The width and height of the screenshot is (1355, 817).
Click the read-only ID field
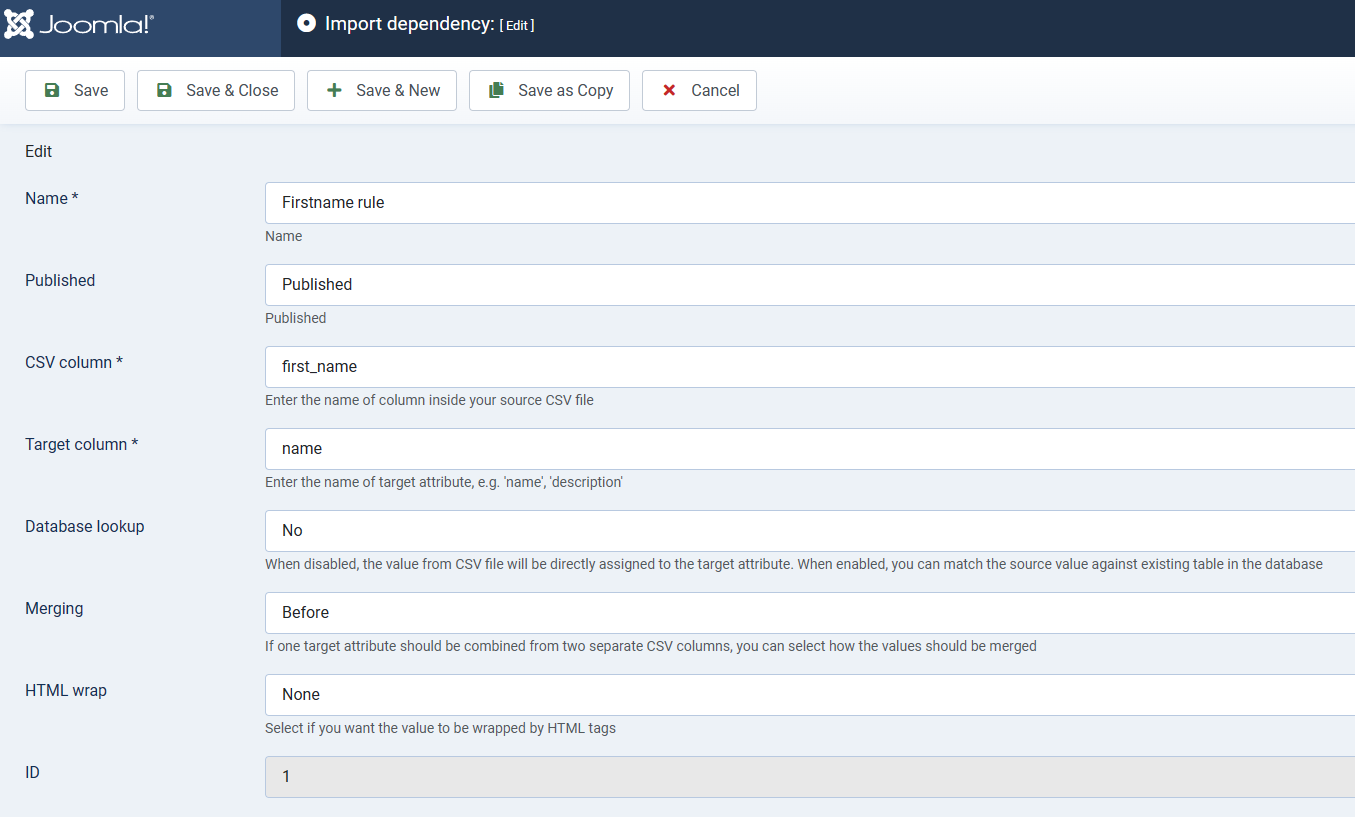coord(810,777)
